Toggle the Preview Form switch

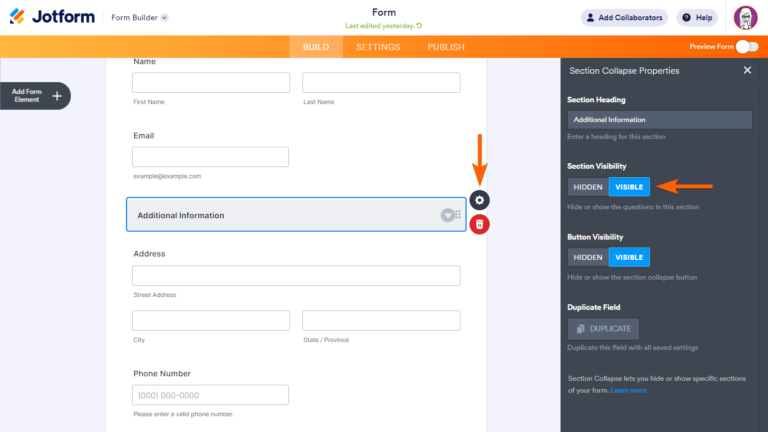click(746, 47)
